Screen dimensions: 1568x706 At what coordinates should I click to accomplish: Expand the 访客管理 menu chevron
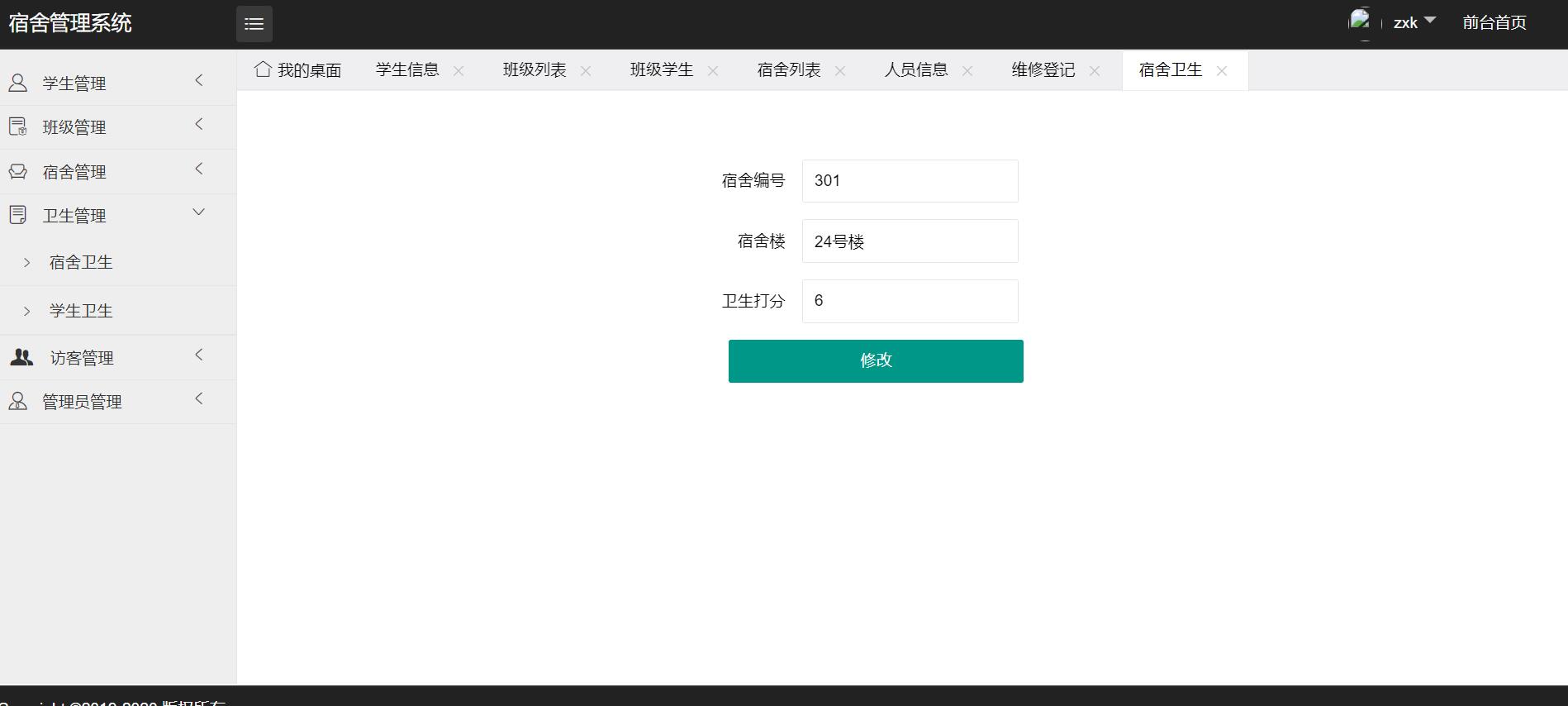point(199,355)
